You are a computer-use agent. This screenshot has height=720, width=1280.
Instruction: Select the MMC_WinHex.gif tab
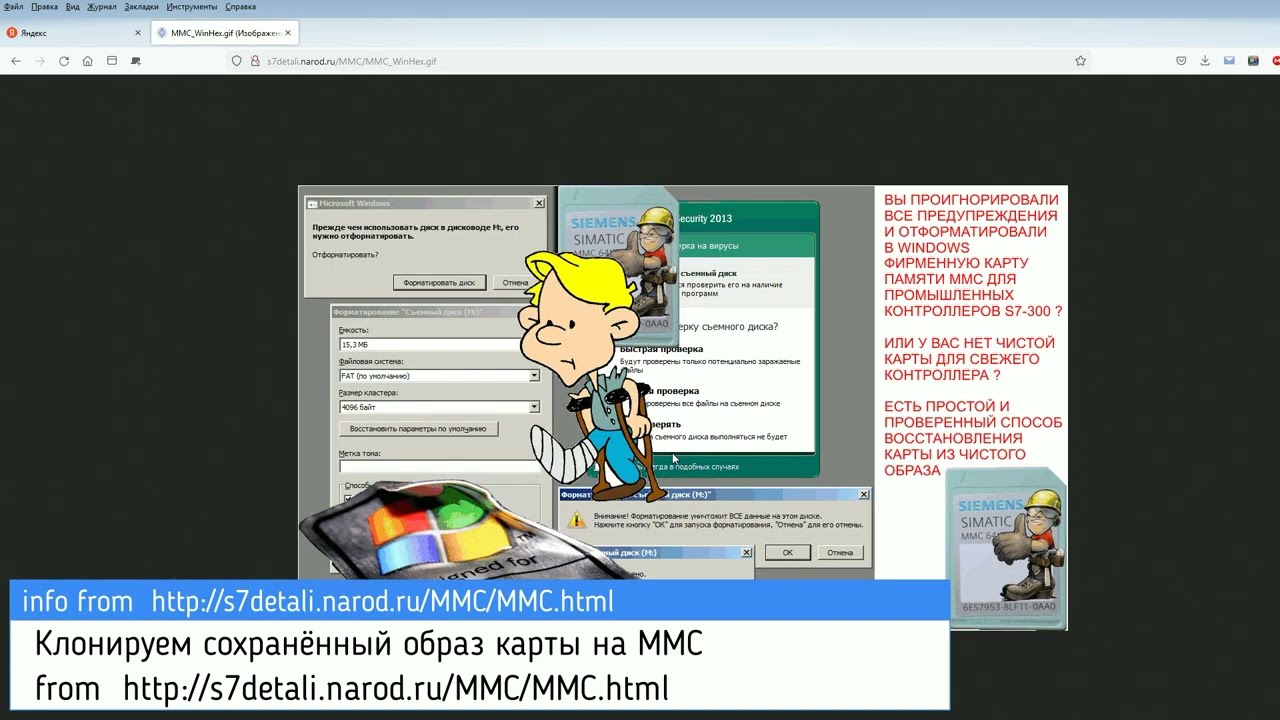pos(224,33)
